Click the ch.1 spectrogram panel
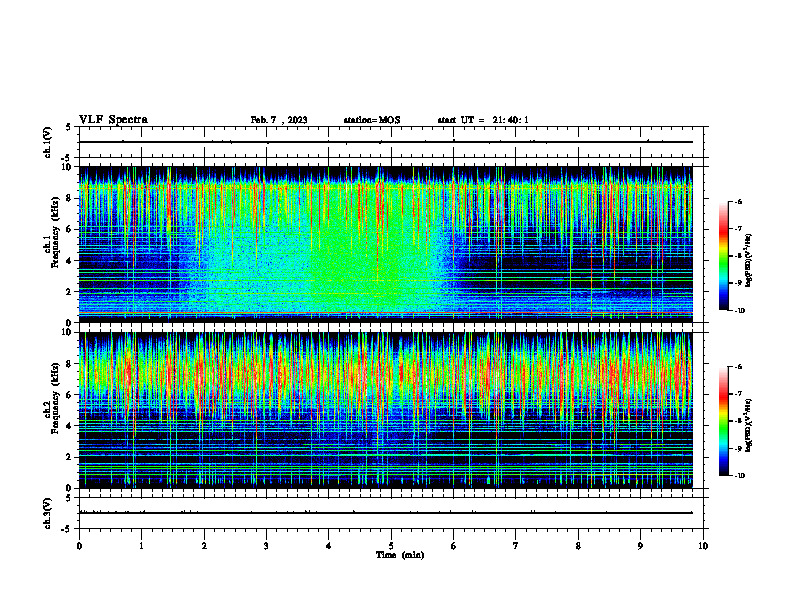 click(385, 244)
